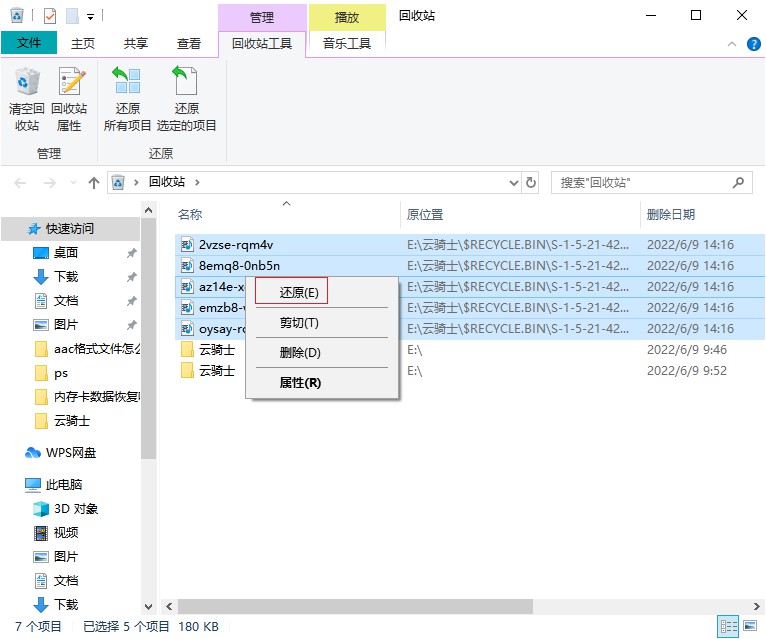The width and height of the screenshot is (766, 639).
Task: Open the recent locations dropdown arrow
Action: [73, 183]
